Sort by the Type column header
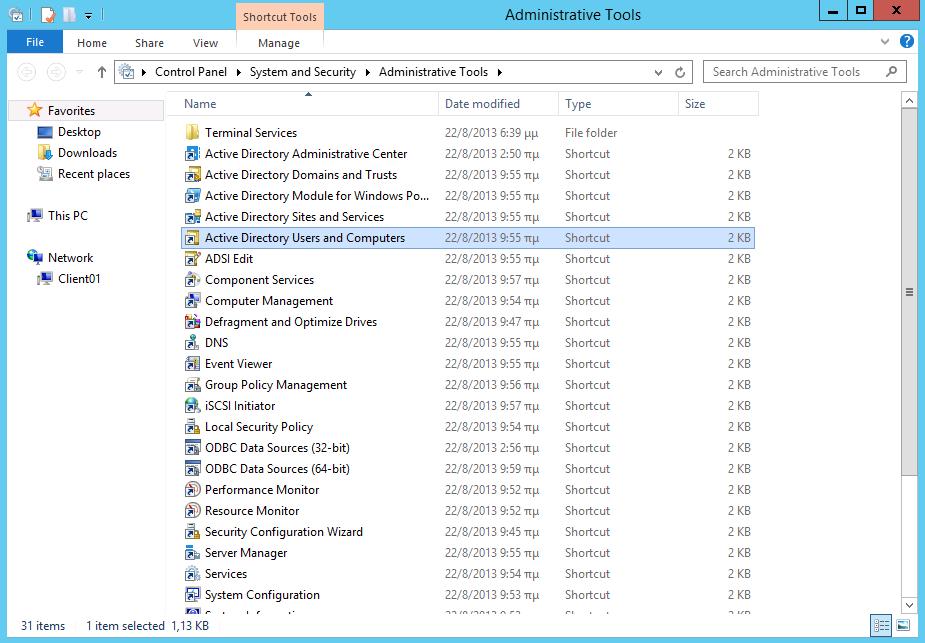 (x=618, y=104)
